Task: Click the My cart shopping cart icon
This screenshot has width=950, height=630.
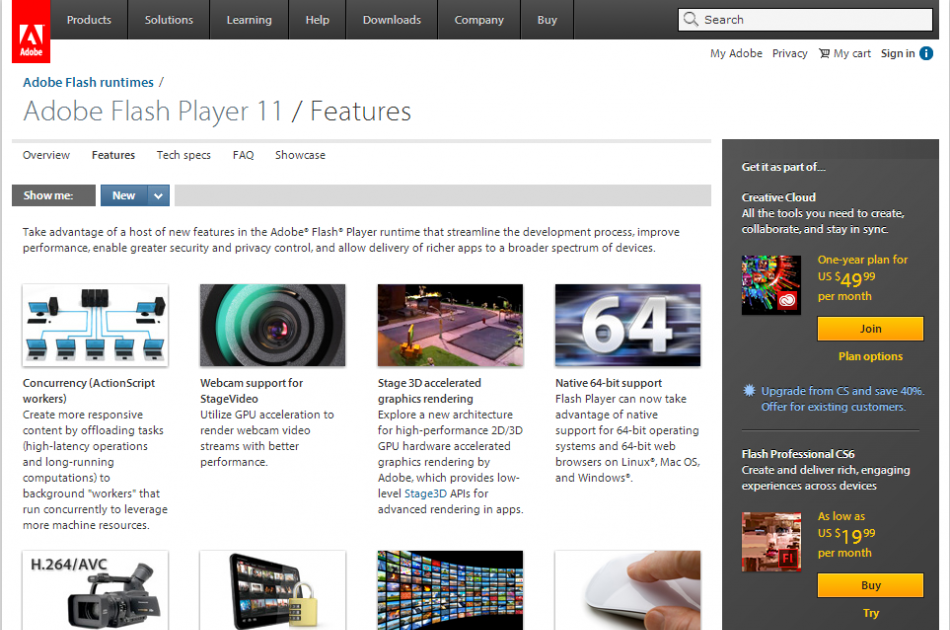Action: pos(824,53)
